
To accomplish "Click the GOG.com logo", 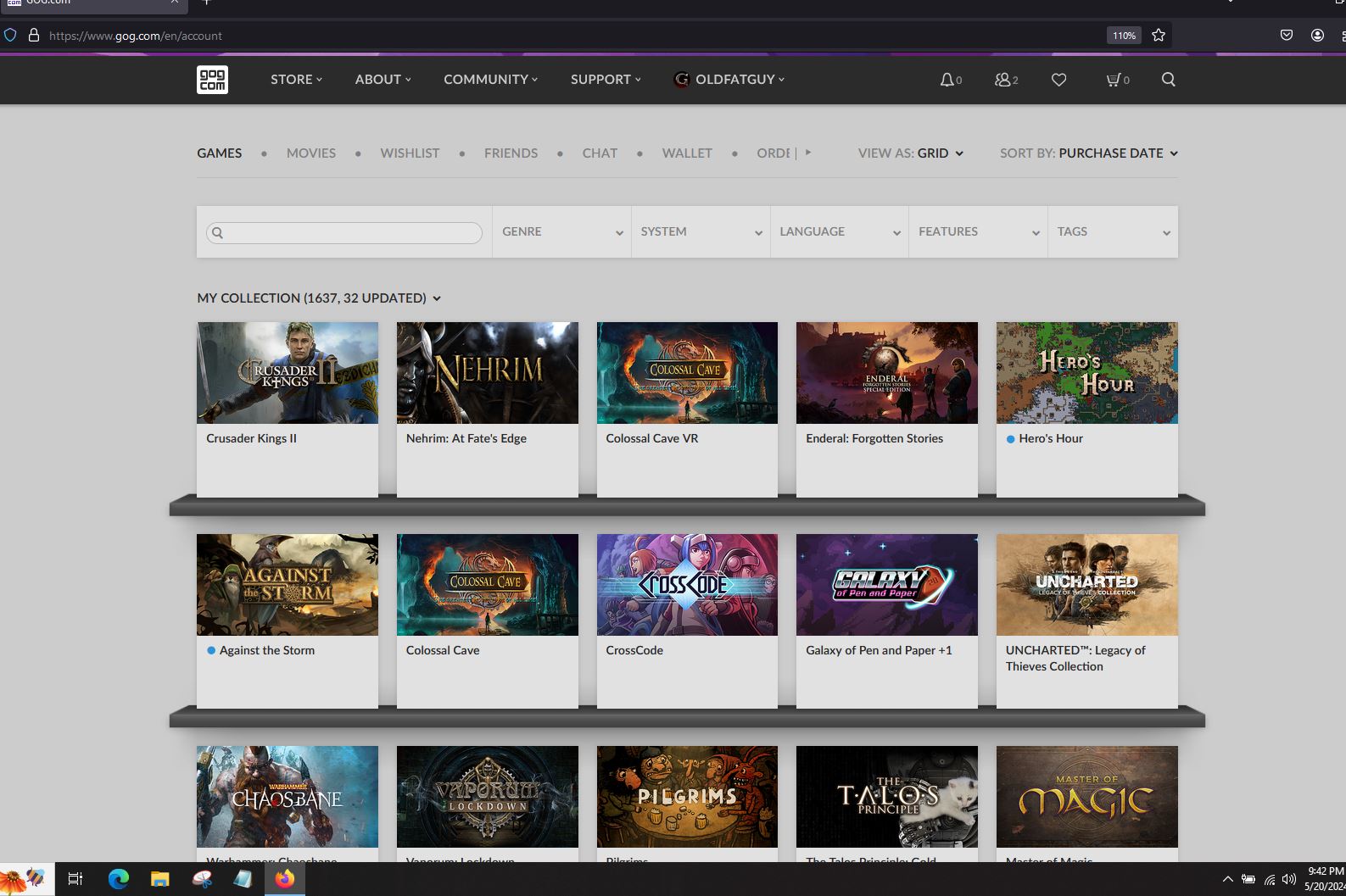I will tap(212, 80).
